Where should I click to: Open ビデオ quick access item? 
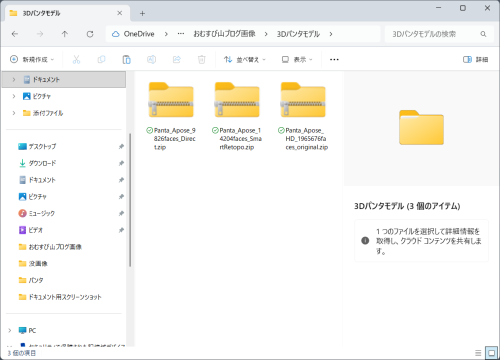tap(35, 230)
